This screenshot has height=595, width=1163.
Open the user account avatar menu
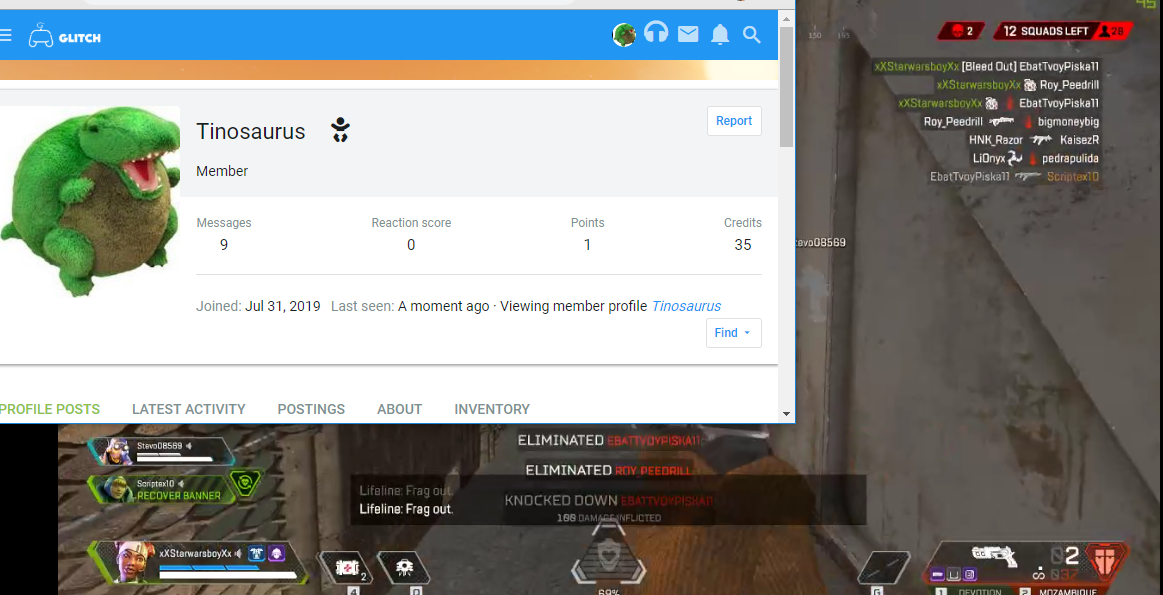point(624,35)
